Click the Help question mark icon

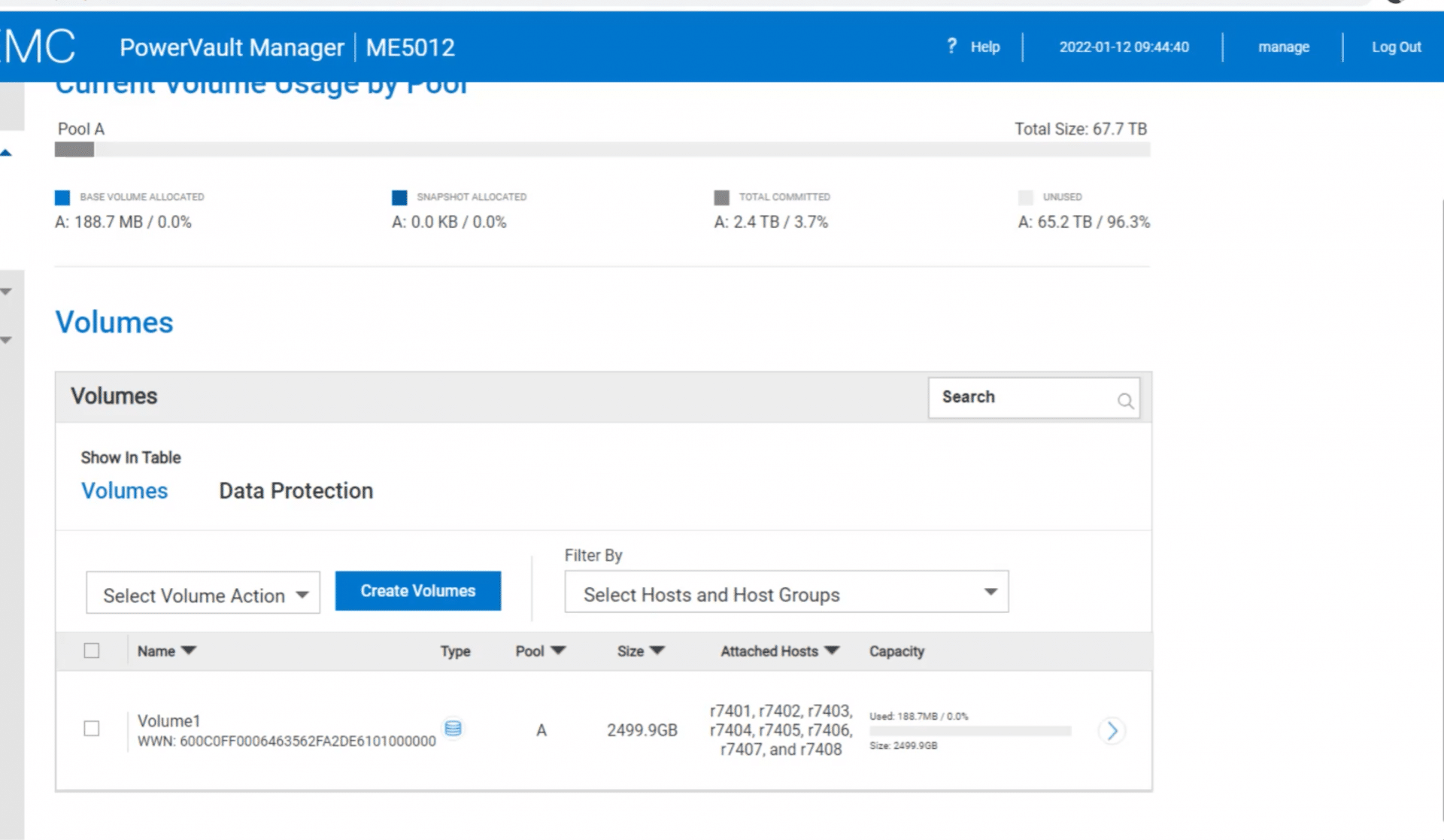coord(951,46)
